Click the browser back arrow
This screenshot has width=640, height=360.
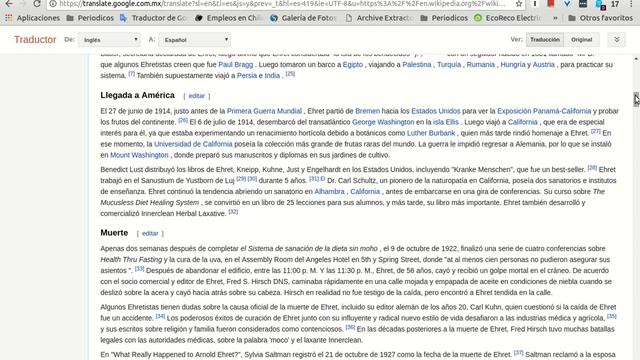pos(9,4)
